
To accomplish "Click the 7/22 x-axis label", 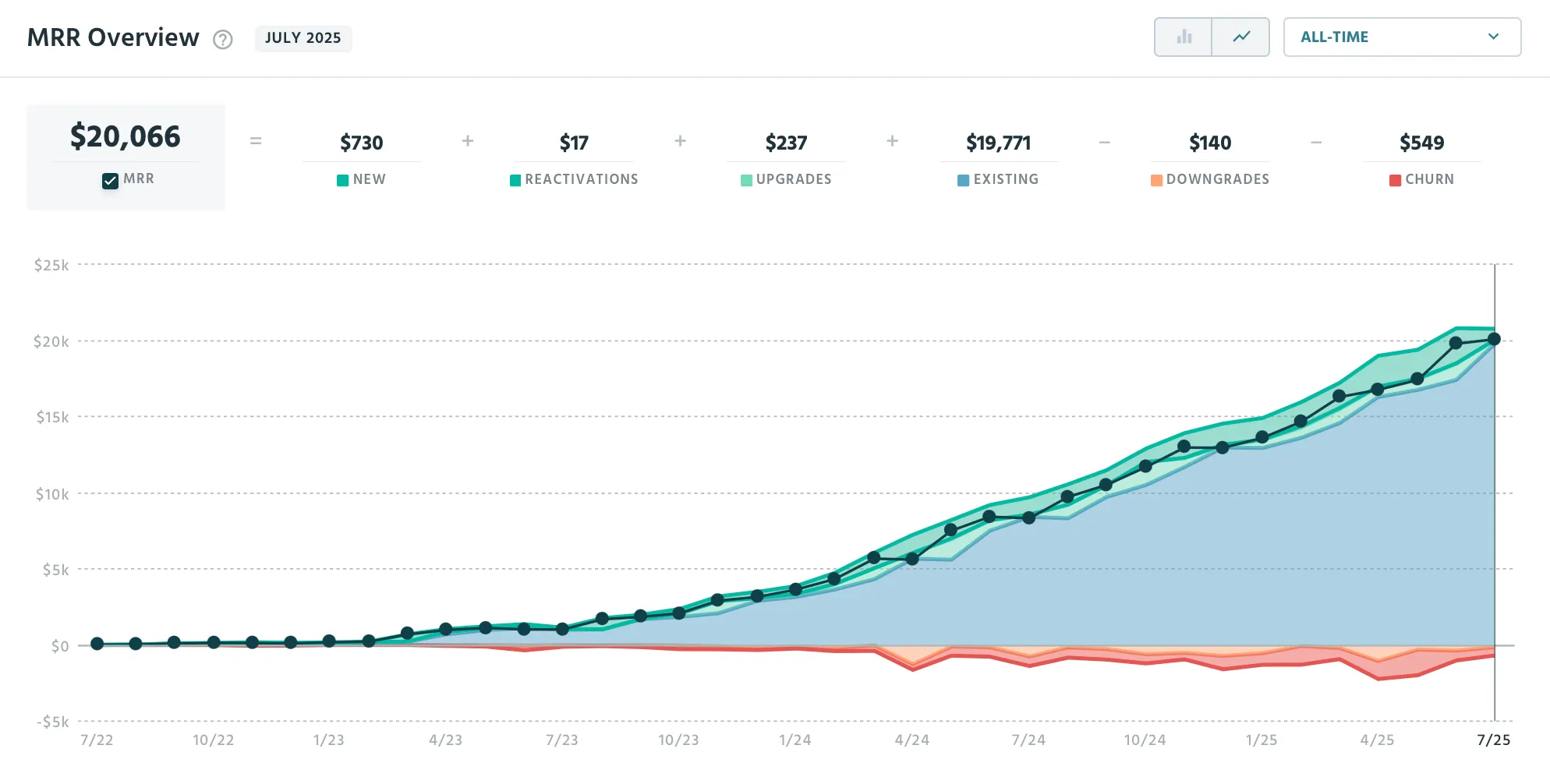I will 97,740.
